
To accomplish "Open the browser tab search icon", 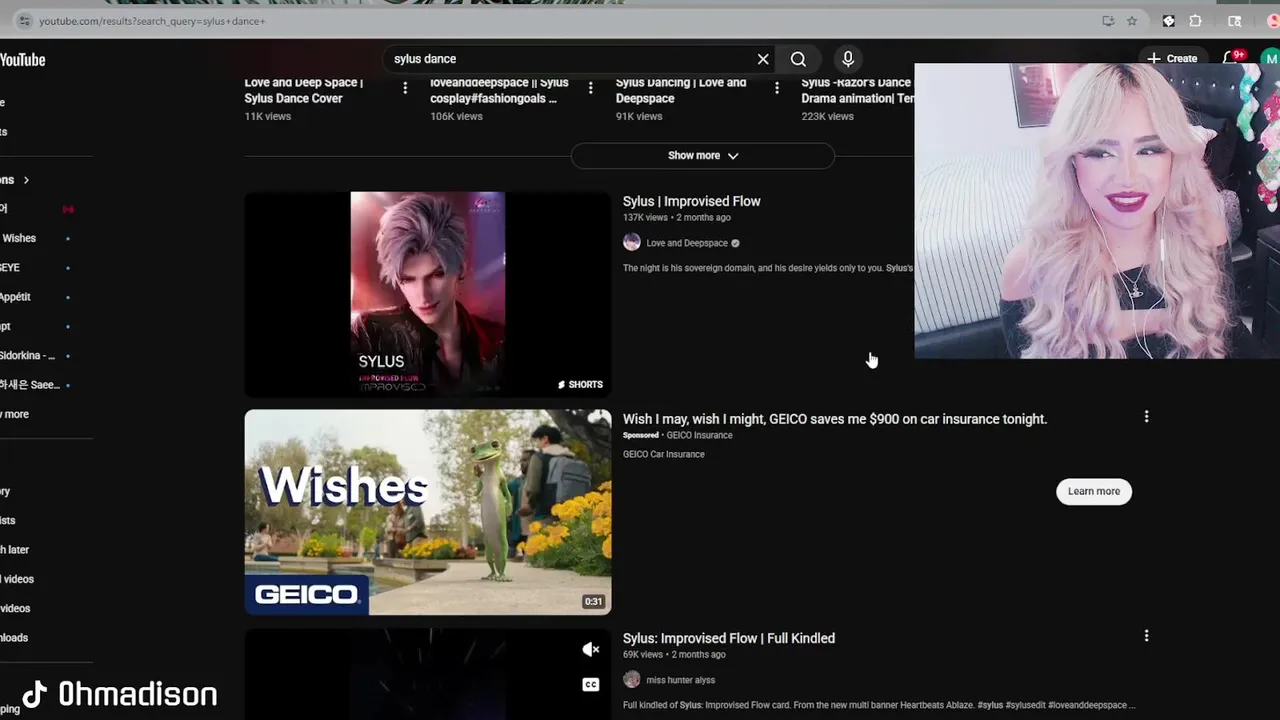I will (x=1235, y=21).
